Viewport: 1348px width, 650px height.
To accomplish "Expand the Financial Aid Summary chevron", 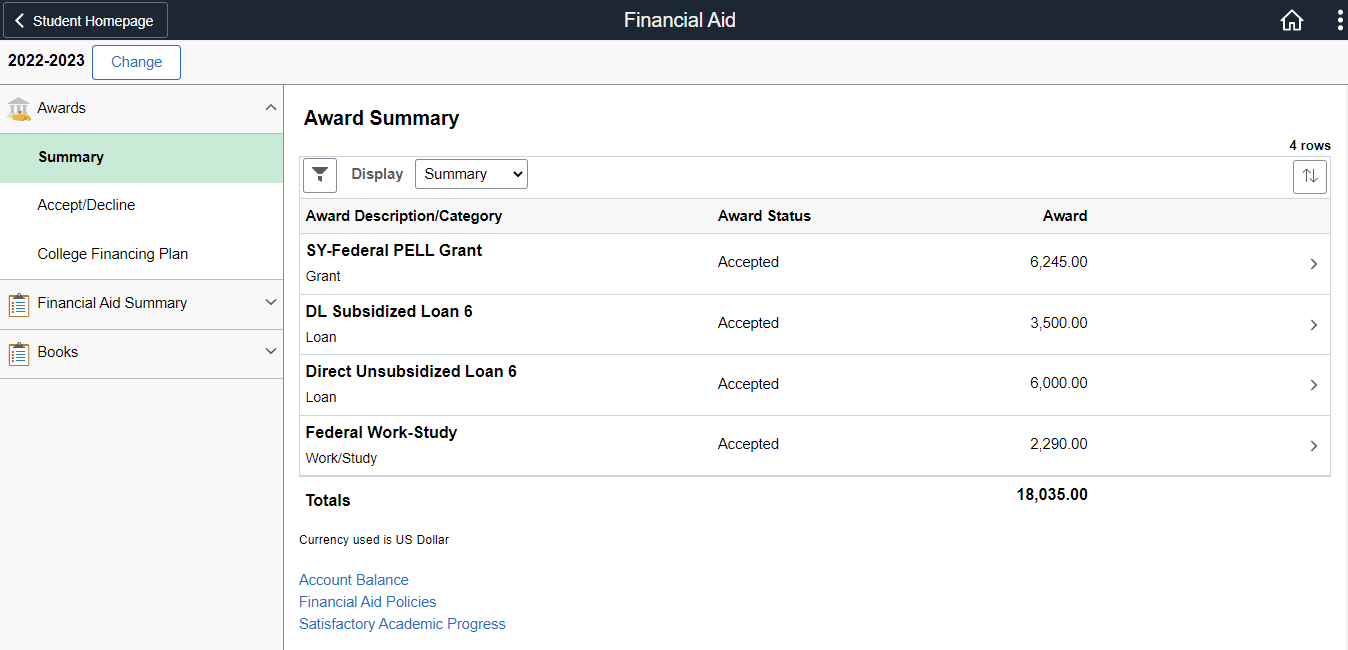I will (x=270, y=302).
